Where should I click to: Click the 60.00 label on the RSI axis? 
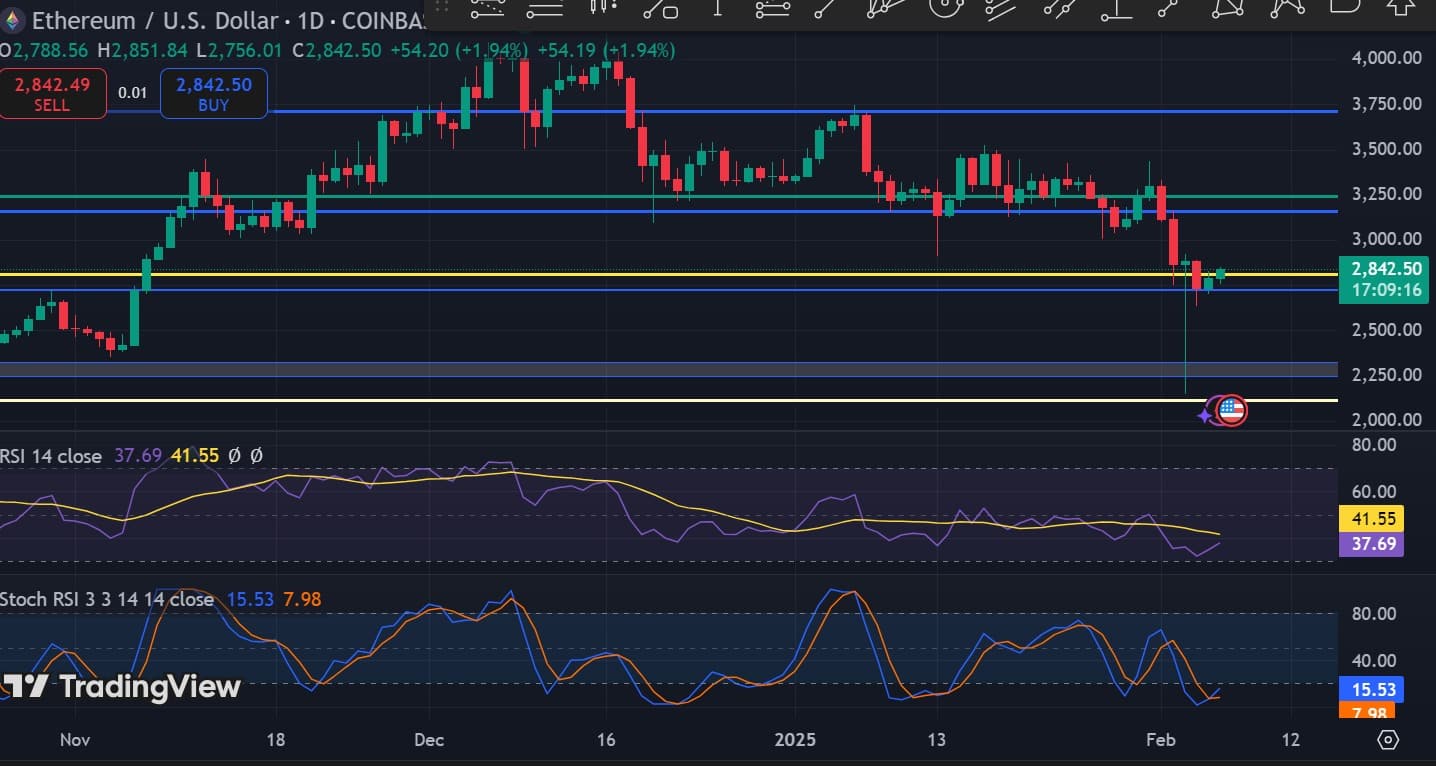pos(1372,492)
